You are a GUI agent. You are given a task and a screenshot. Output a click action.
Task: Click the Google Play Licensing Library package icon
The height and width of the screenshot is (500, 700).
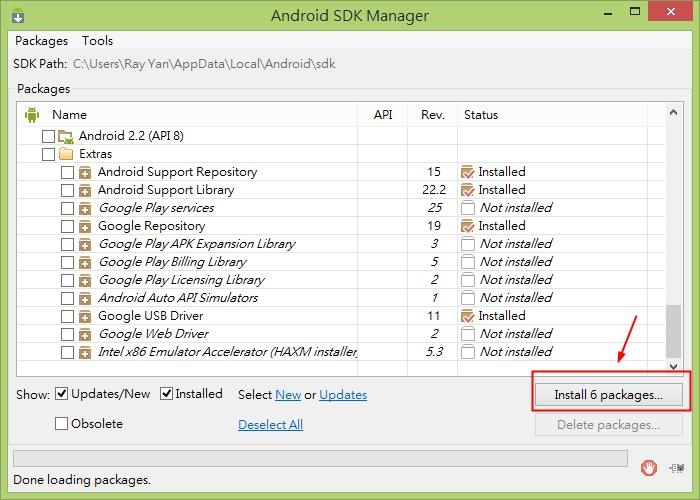(85, 280)
